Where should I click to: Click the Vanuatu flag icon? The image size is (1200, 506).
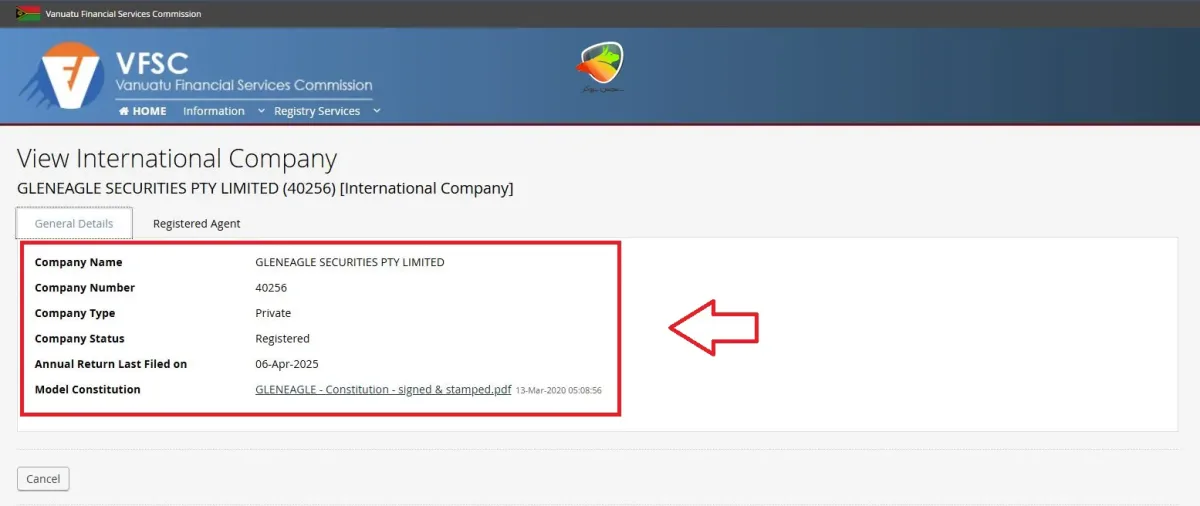pos(29,13)
